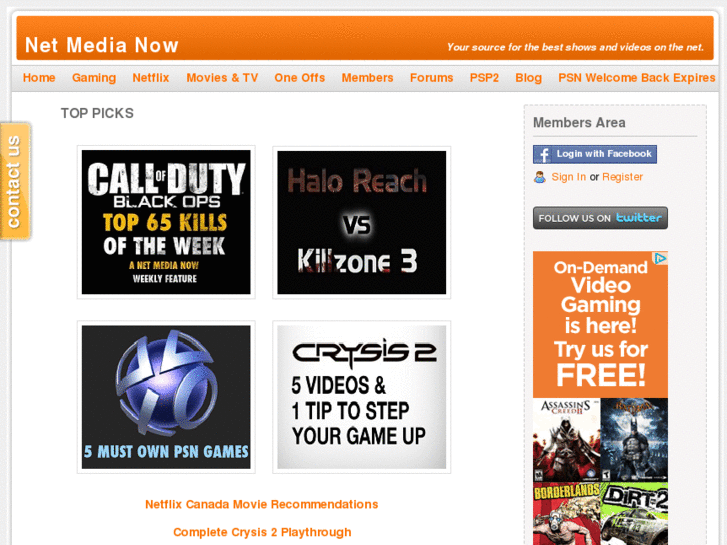Open the Home menu item
This screenshot has height=545, width=727.
pos(39,78)
